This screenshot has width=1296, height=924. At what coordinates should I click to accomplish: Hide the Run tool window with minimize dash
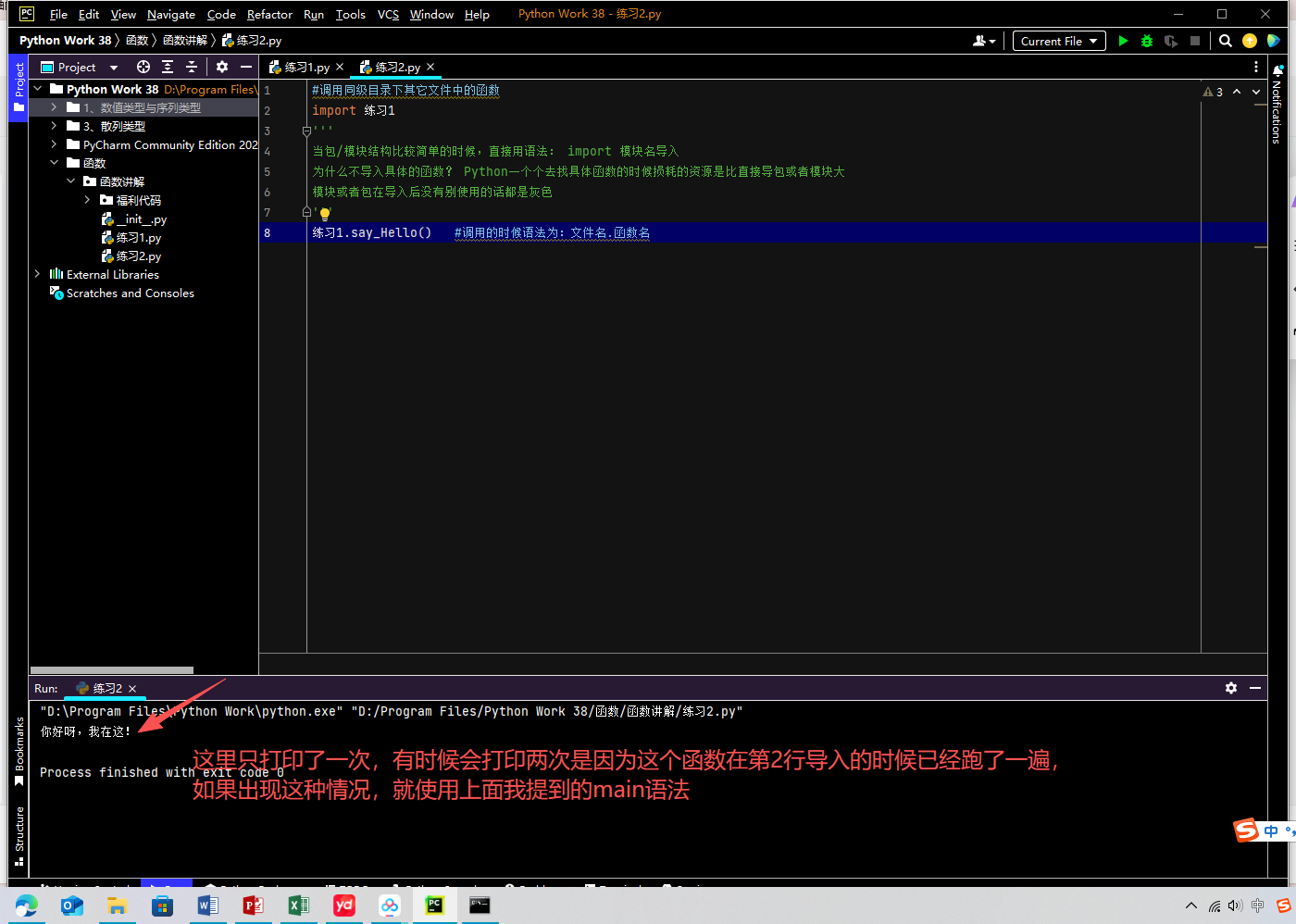(1255, 688)
